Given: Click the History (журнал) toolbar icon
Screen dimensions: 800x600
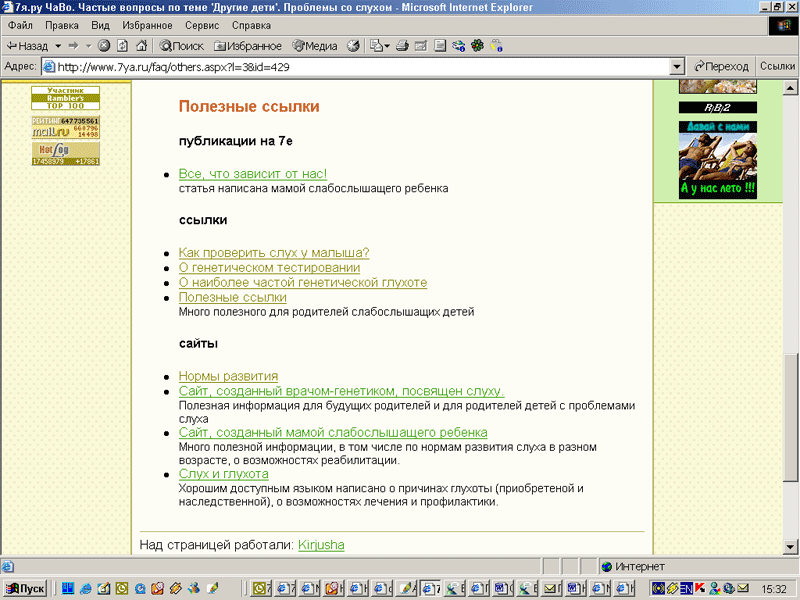Looking at the screenshot, I should click(x=353, y=46).
